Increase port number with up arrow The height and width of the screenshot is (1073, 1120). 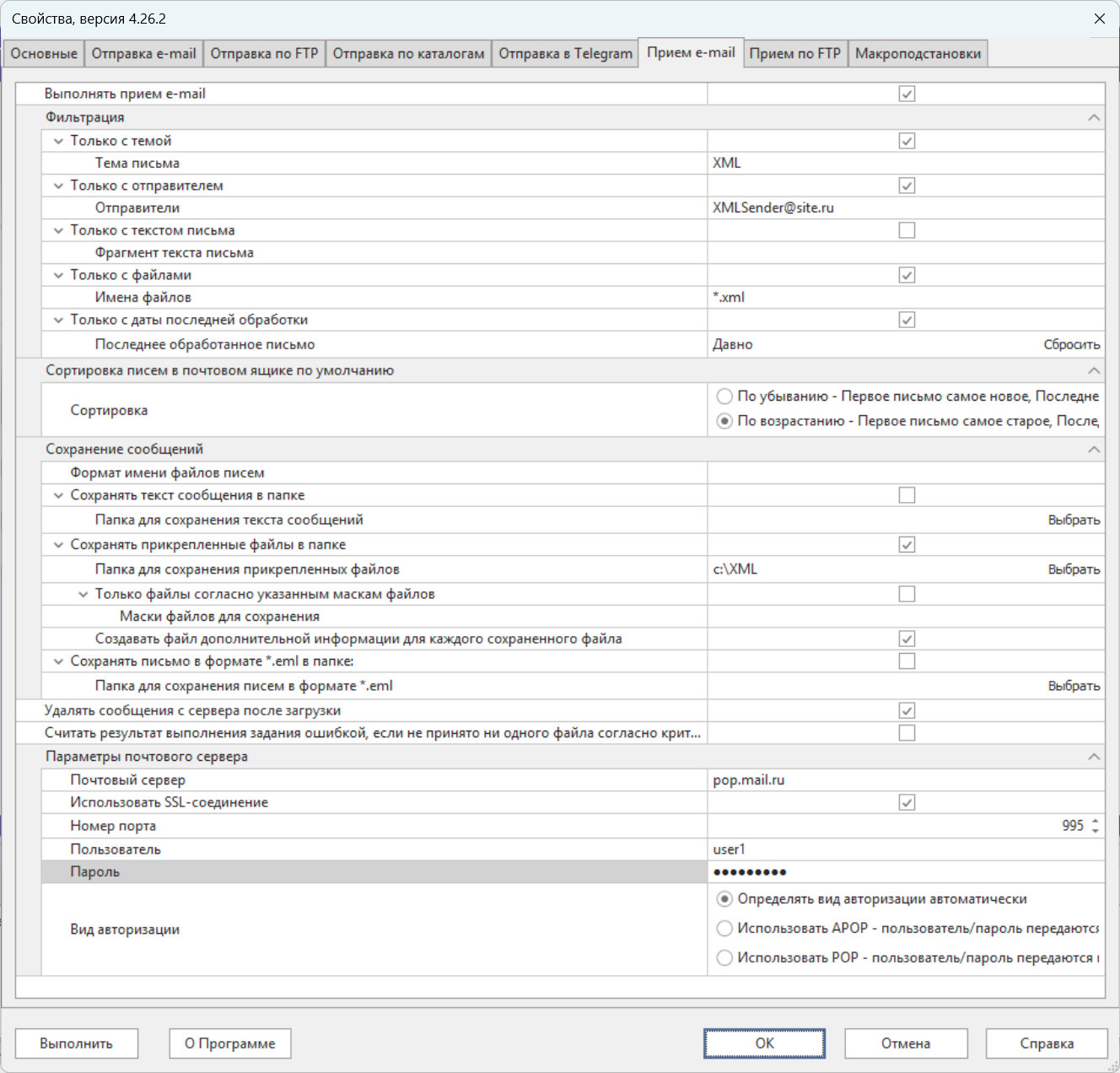(1096, 821)
